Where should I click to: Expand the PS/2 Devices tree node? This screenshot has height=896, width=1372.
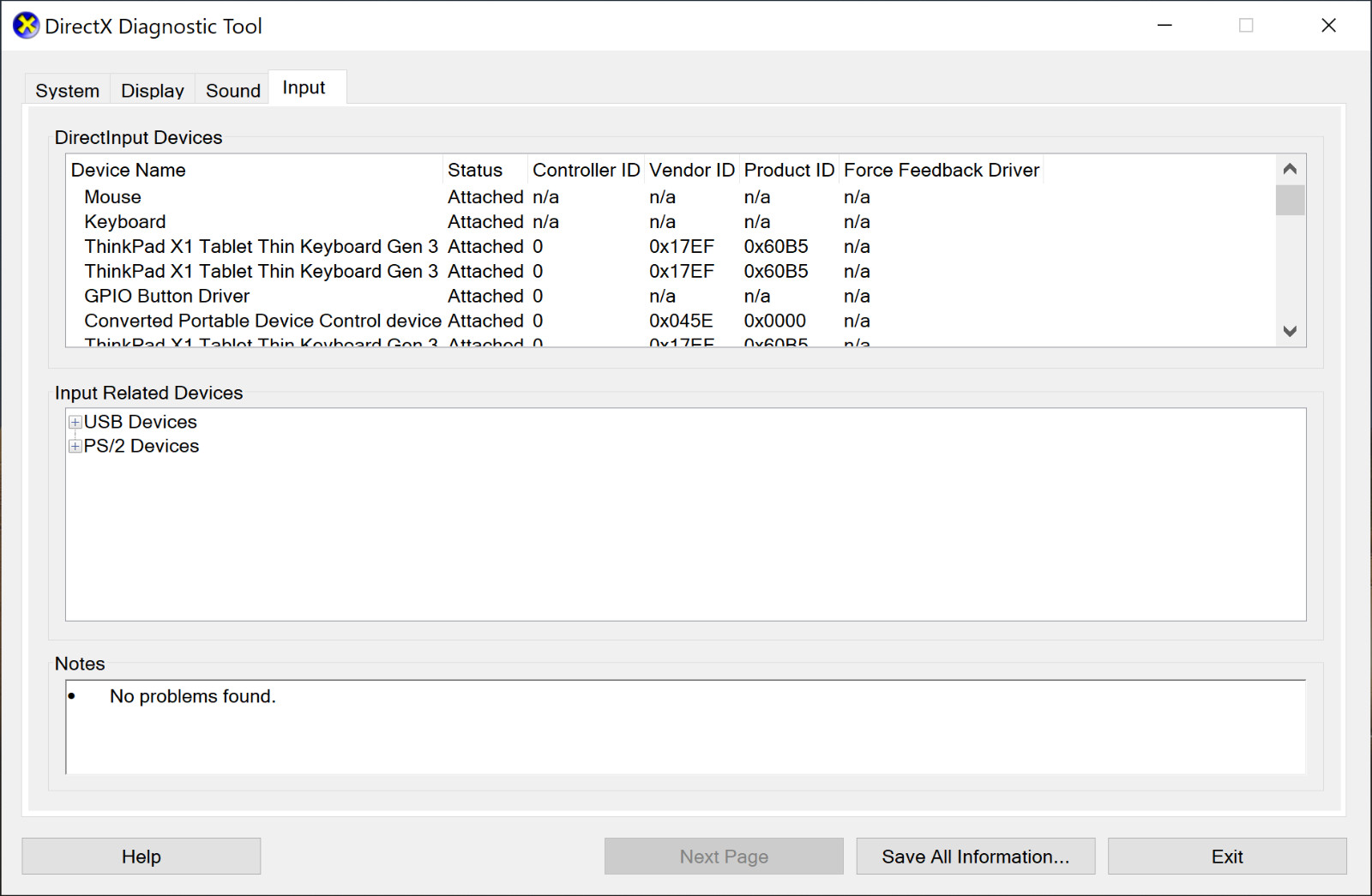[x=75, y=446]
